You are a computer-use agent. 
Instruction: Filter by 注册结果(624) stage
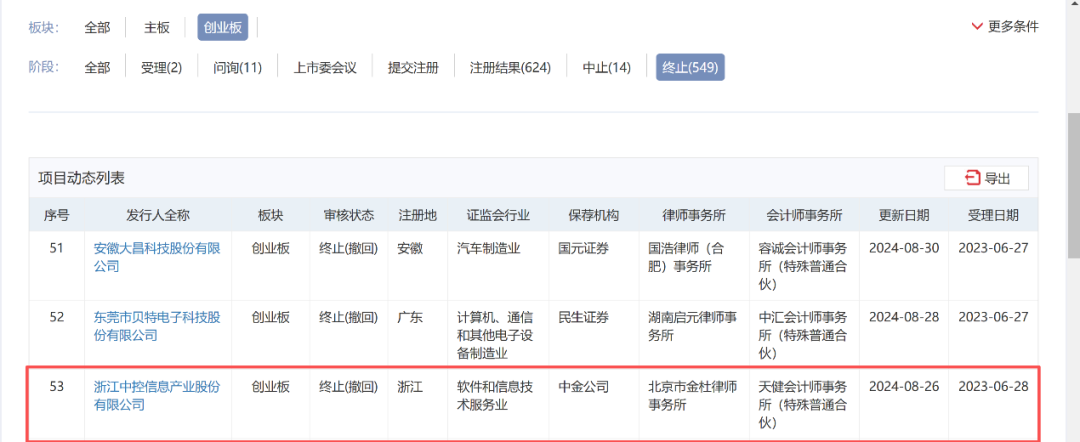[510, 68]
